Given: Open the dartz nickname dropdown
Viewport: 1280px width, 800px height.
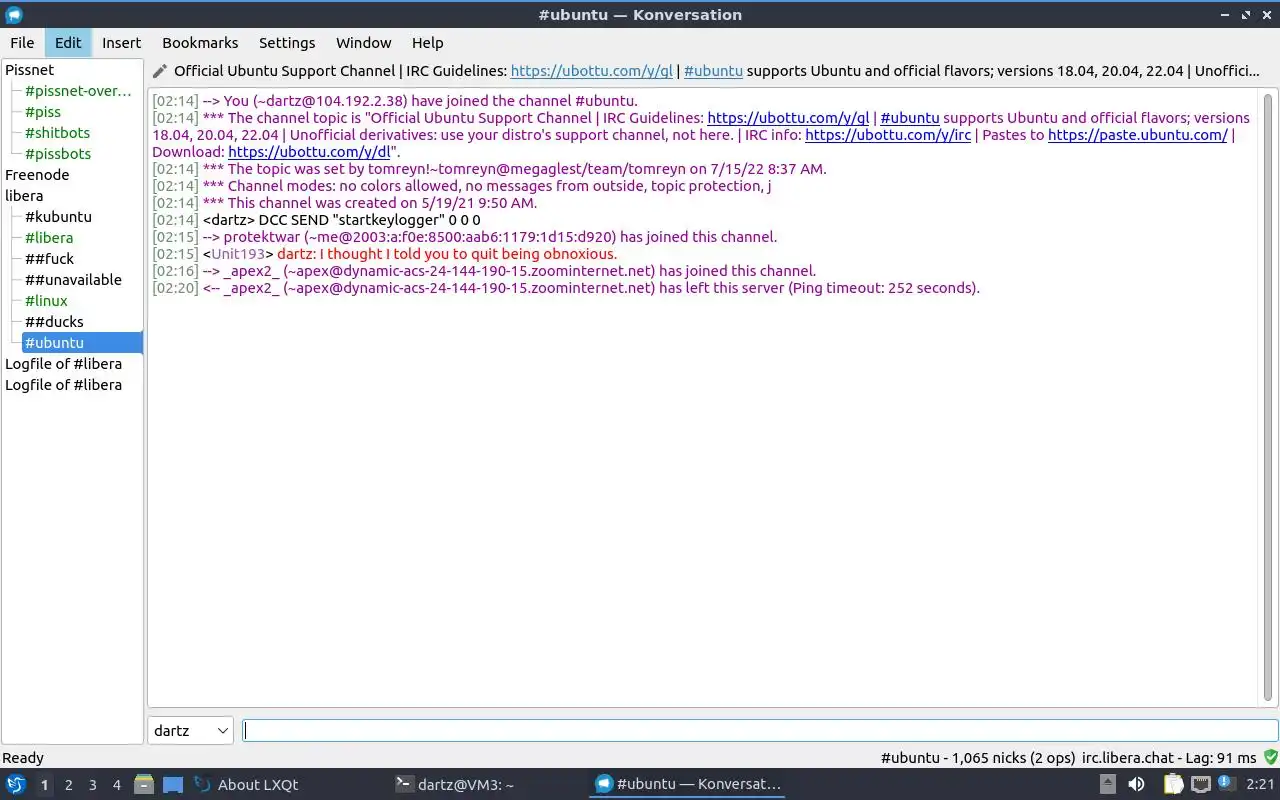Looking at the screenshot, I should pyautogui.click(x=191, y=731).
